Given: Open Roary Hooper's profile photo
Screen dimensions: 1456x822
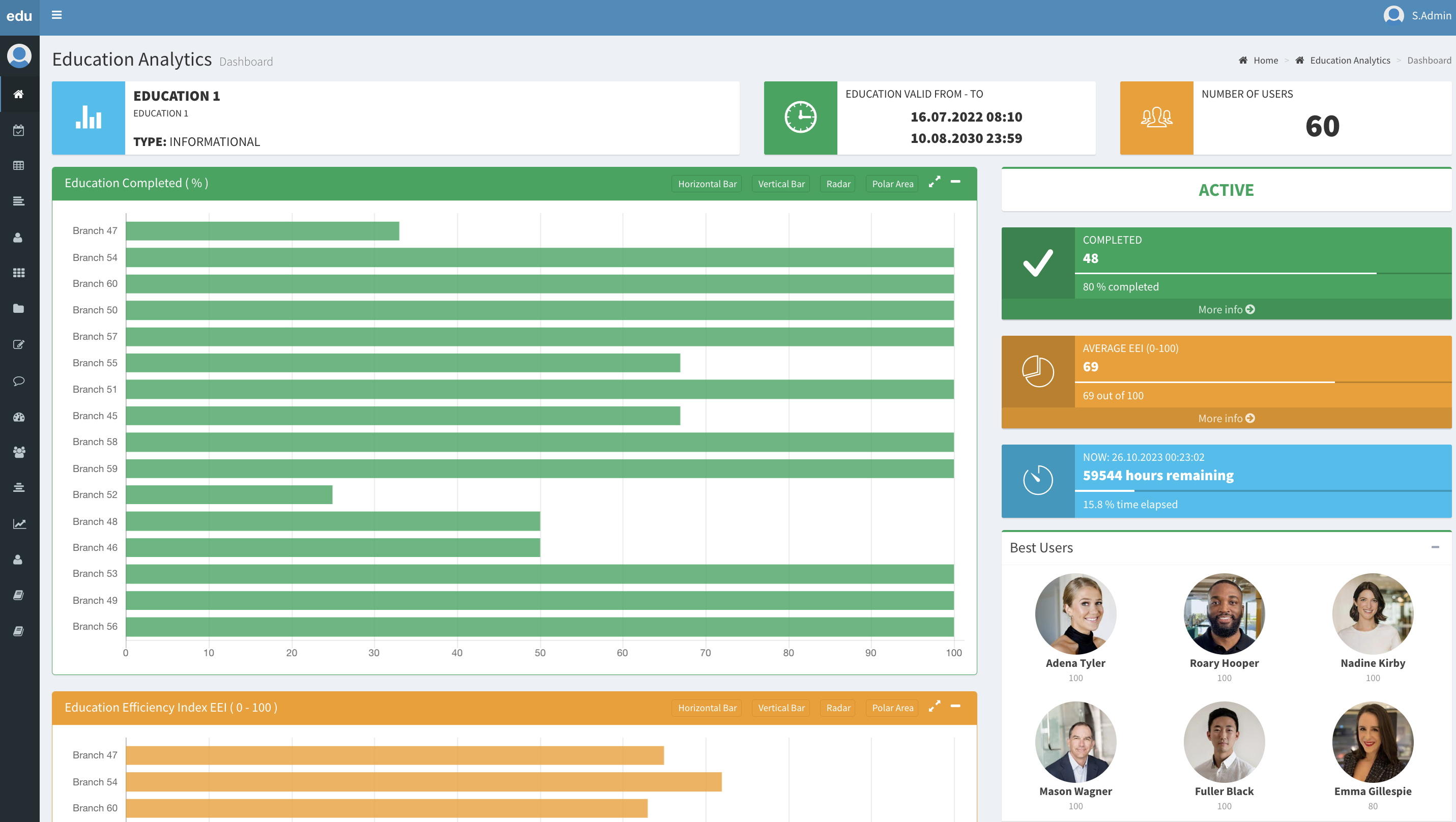Looking at the screenshot, I should [x=1224, y=613].
